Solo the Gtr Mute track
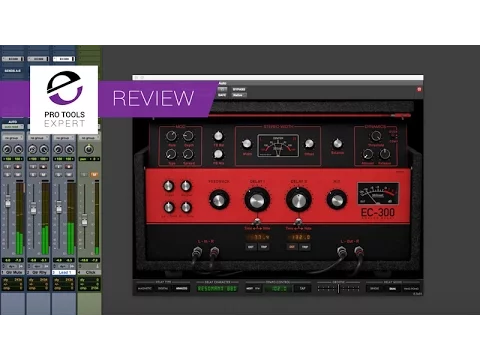The image size is (480, 360). 8,174
